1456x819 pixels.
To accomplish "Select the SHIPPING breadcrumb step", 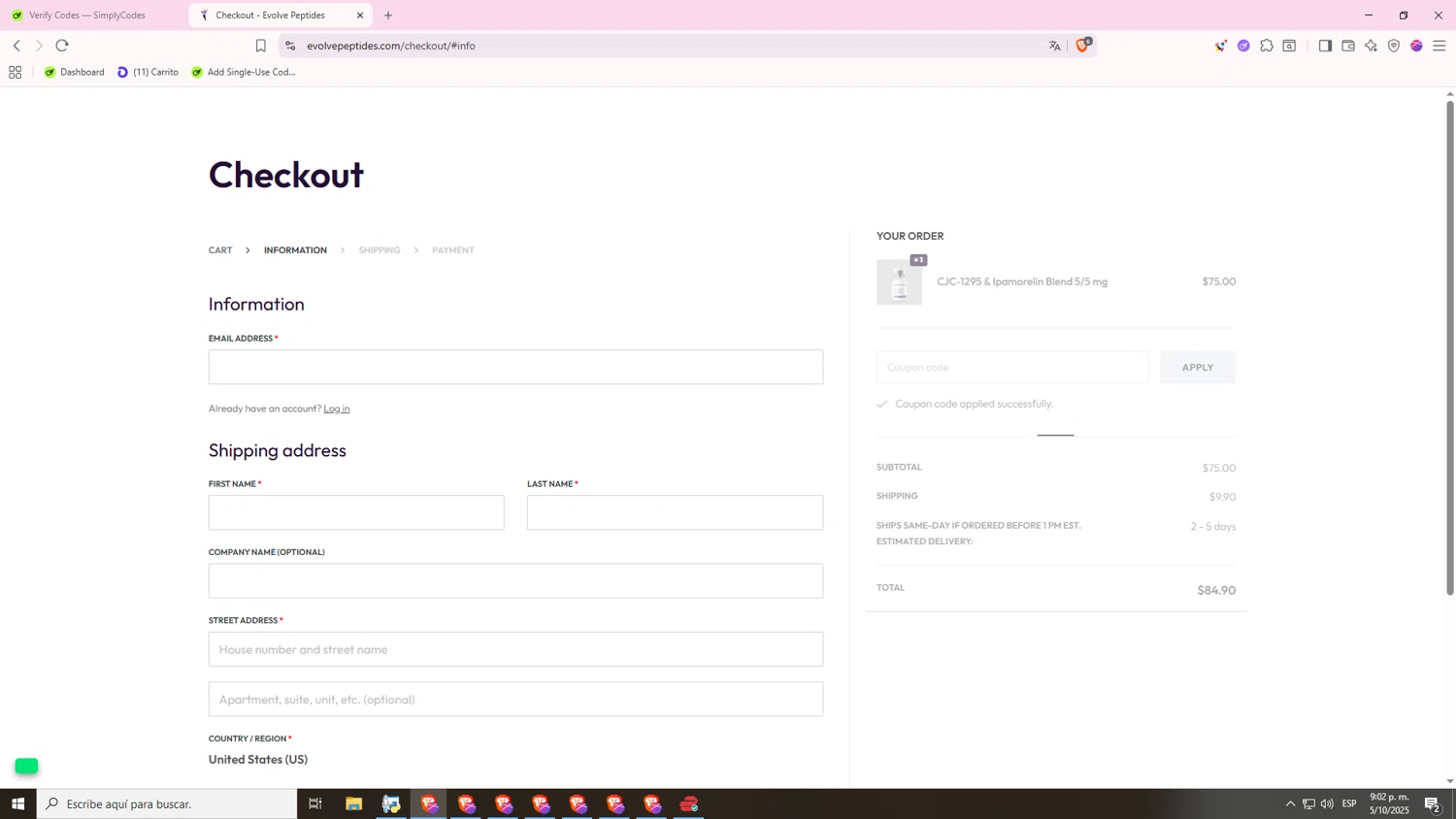I will click(380, 250).
